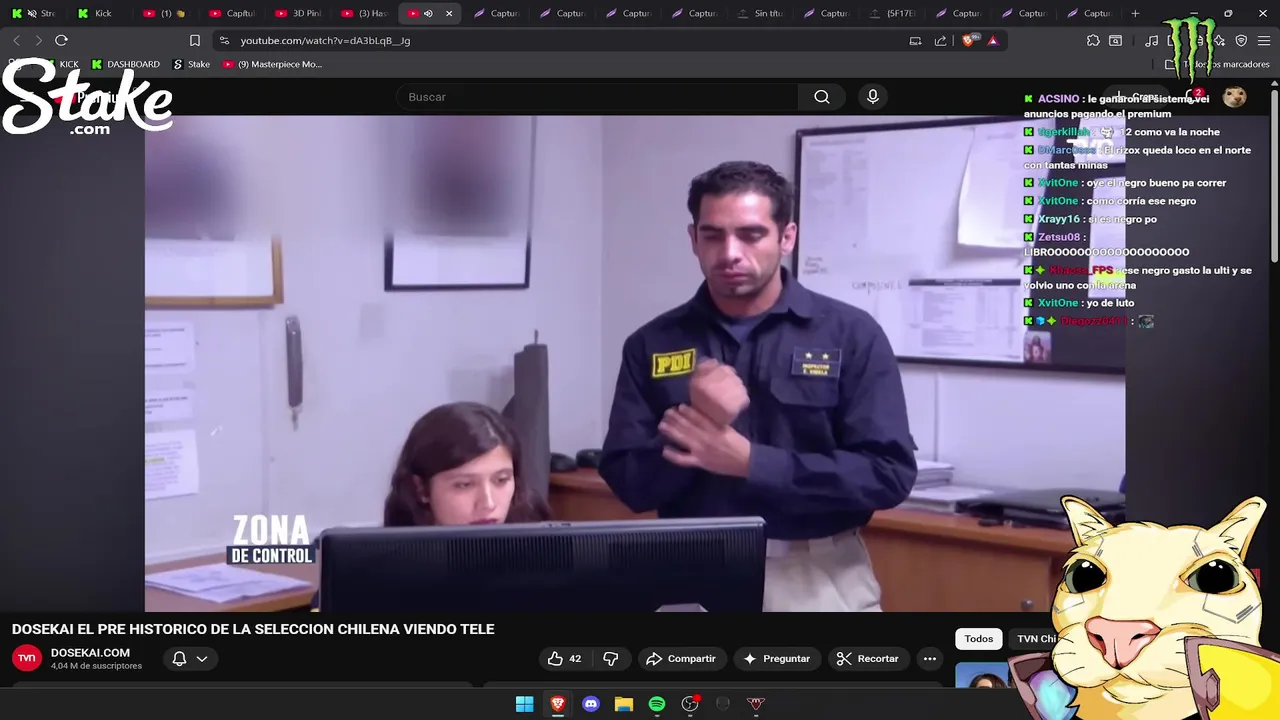Reload the YouTube page
Image resolution: width=1280 pixels, height=720 pixels.
pyautogui.click(x=61, y=41)
